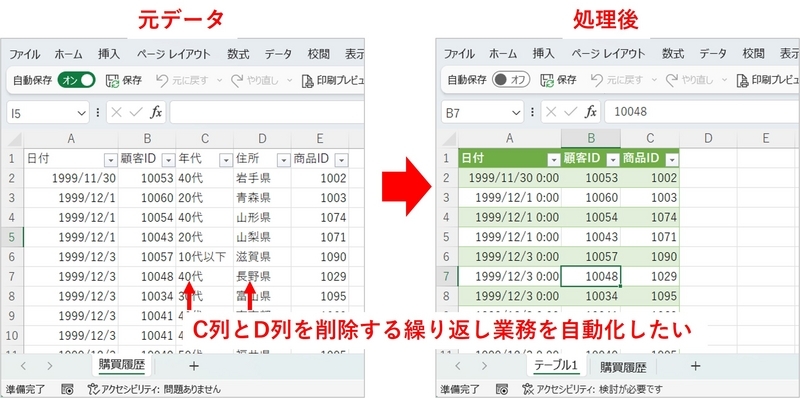Viewport: 800px width, 398px height.
Task: Open the 挿入 tab in left window
Action: tap(108, 55)
